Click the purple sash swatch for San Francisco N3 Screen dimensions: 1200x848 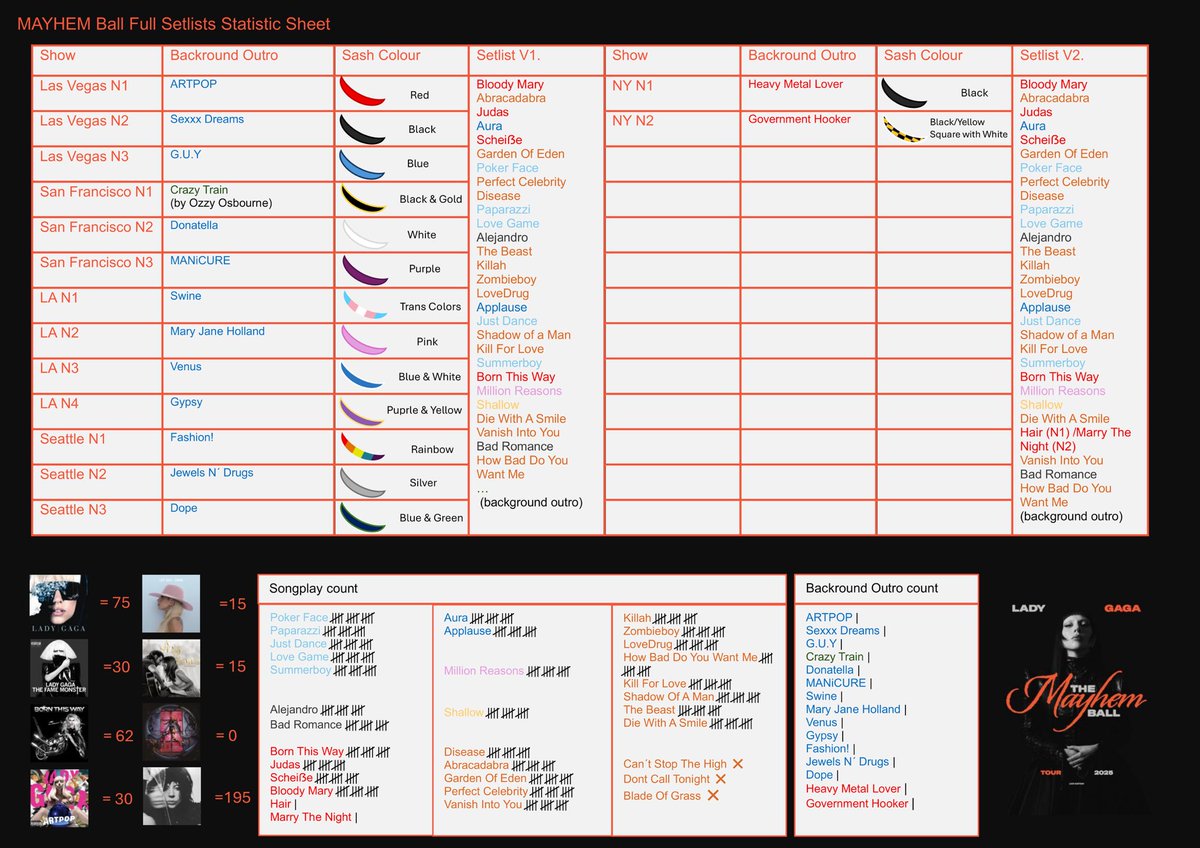click(x=364, y=268)
